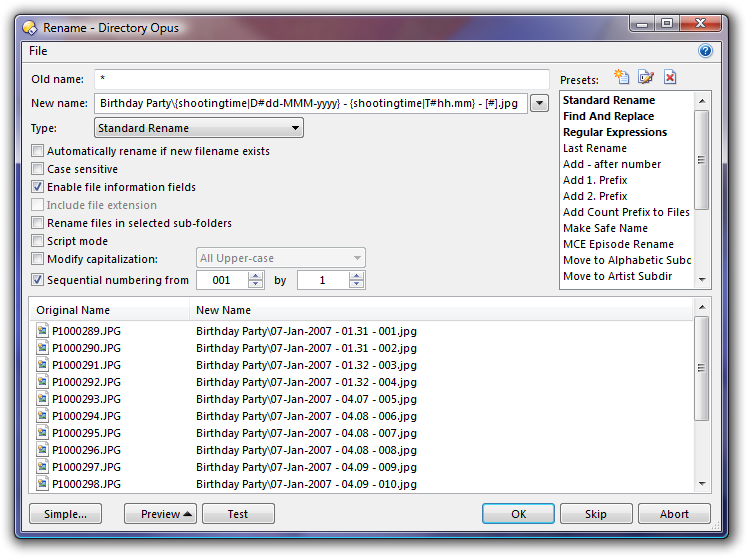Click the file icon next to P1000294.JPG
This screenshot has height=557, width=747.
(x=42, y=415)
